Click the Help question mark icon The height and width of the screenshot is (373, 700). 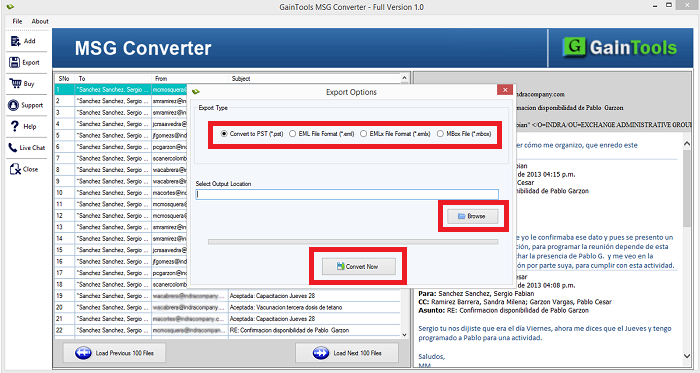coord(15,127)
